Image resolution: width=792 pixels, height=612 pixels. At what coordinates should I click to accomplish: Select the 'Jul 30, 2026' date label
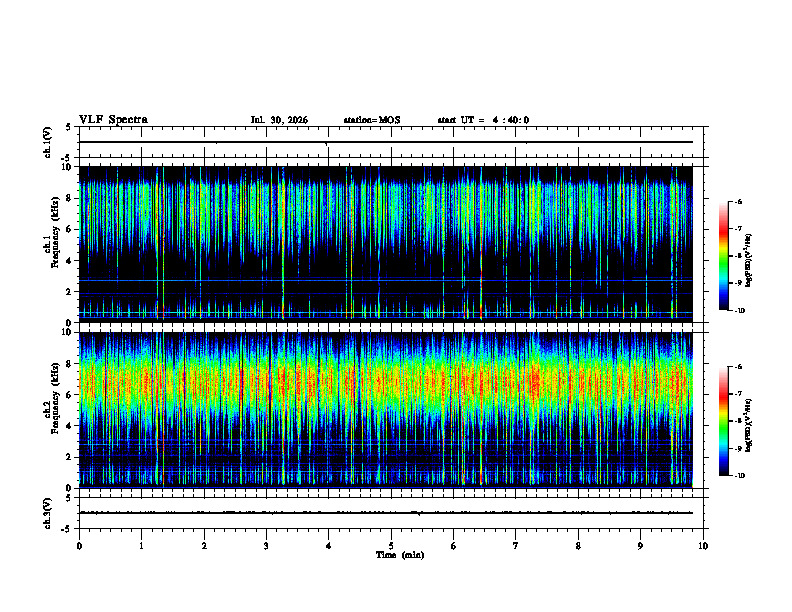pyautogui.click(x=279, y=120)
